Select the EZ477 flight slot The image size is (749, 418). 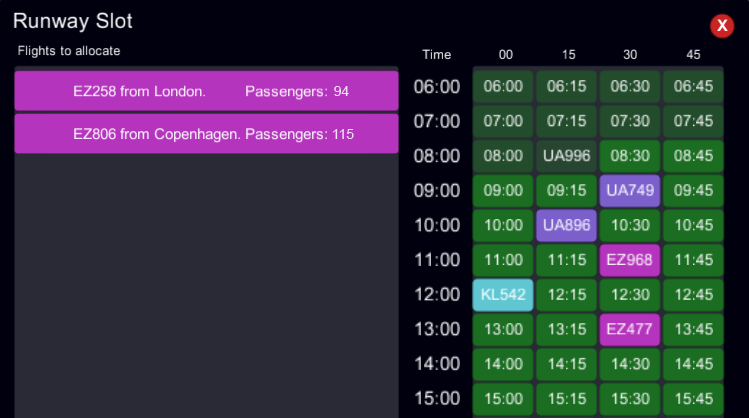(631, 329)
